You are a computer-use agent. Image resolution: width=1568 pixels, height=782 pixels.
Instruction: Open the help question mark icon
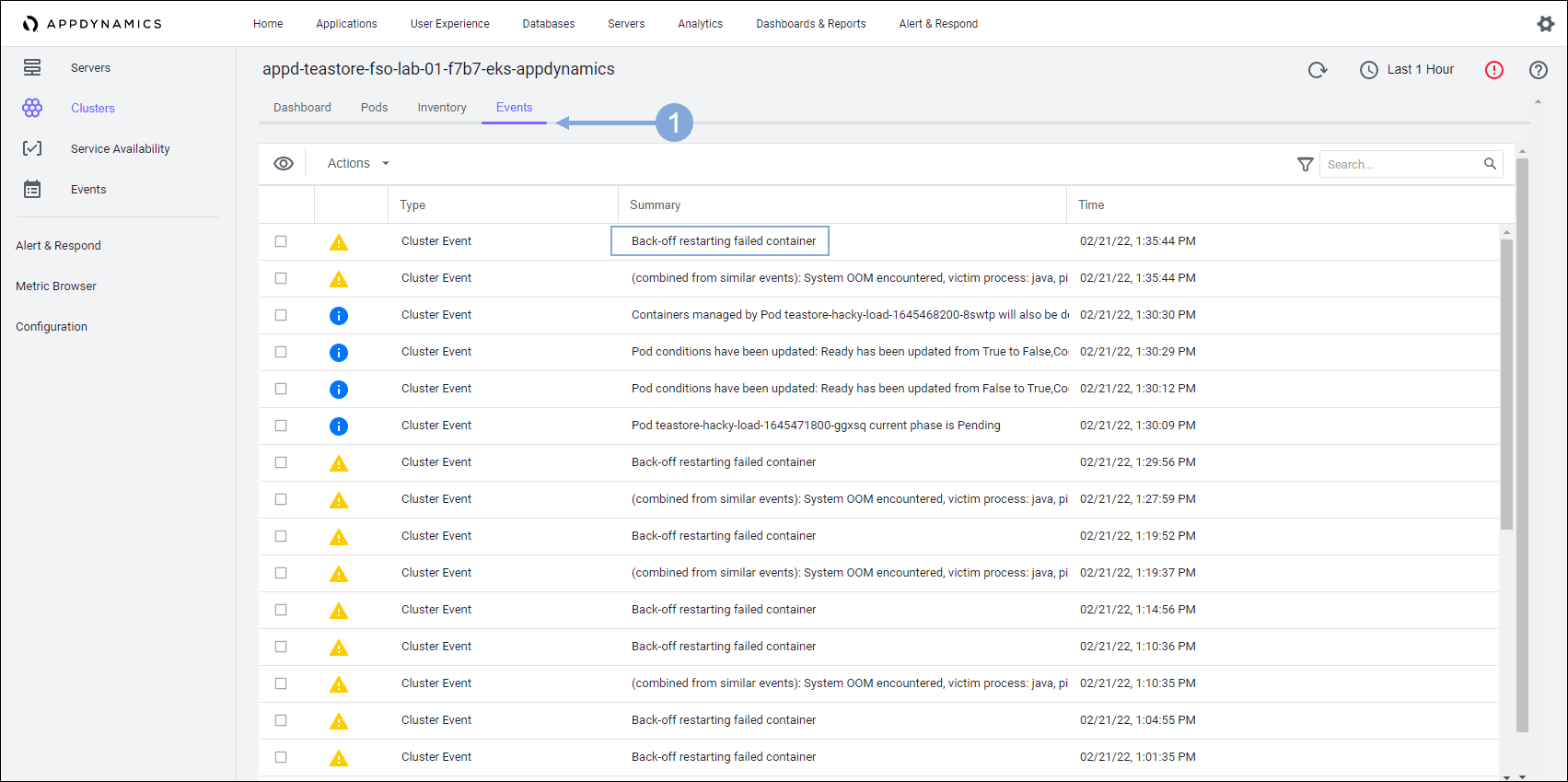click(x=1538, y=70)
